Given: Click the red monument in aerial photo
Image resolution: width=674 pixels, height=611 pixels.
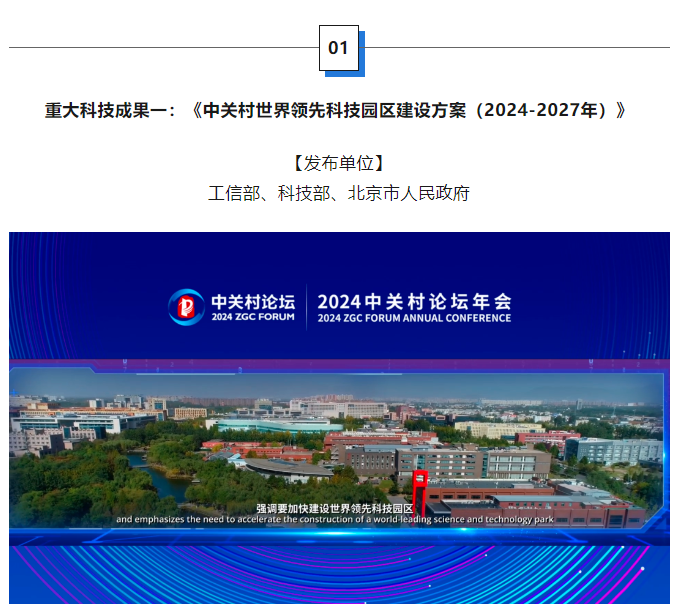Looking at the screenshot, I should pos(421,489).
